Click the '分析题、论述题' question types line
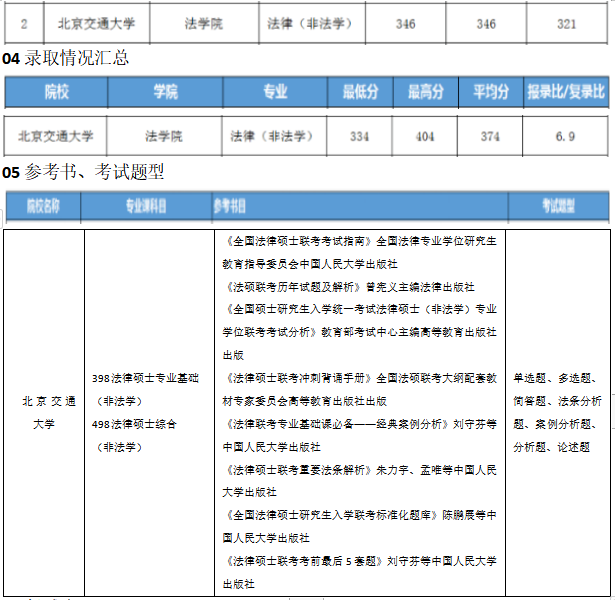 click(551, 447)
